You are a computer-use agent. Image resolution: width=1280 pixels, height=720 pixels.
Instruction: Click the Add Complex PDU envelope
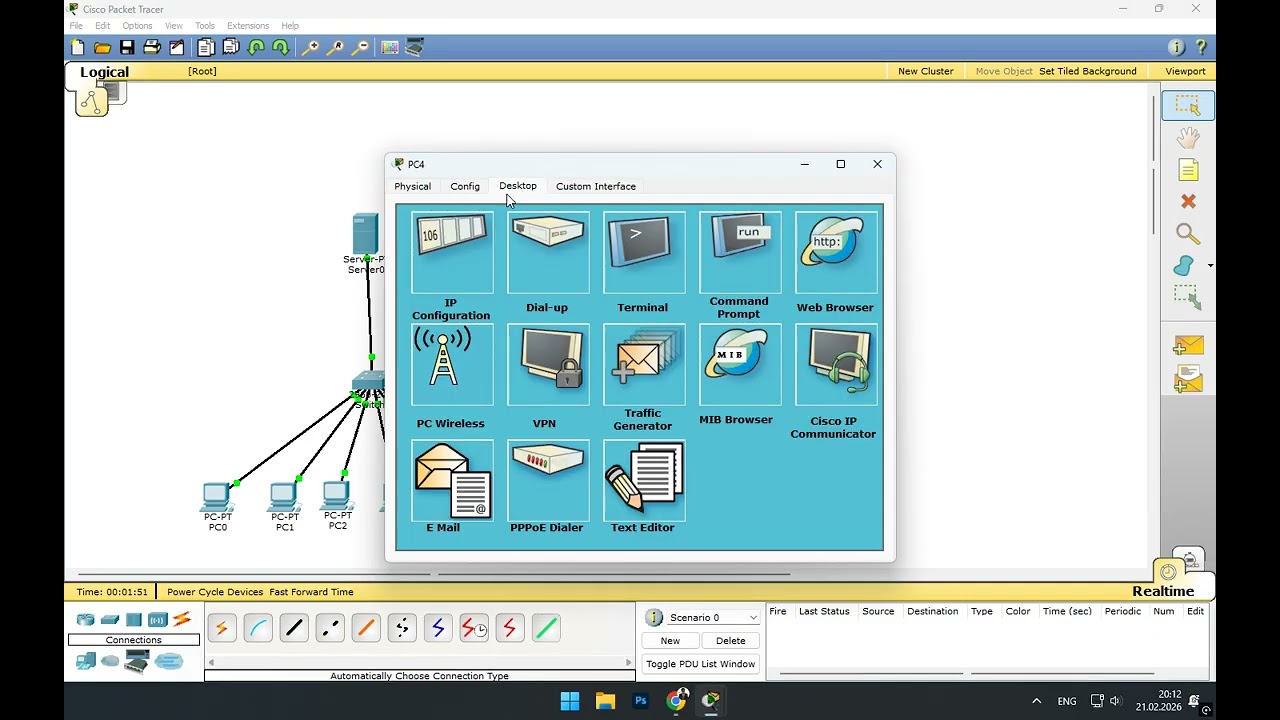(1188, 379)
